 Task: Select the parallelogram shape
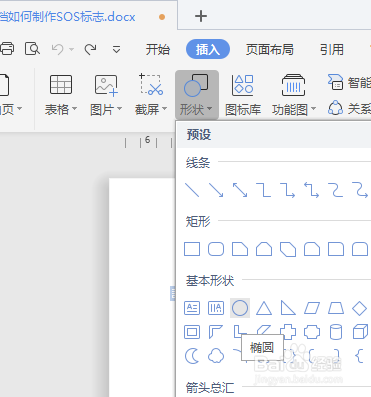[312, 308]
